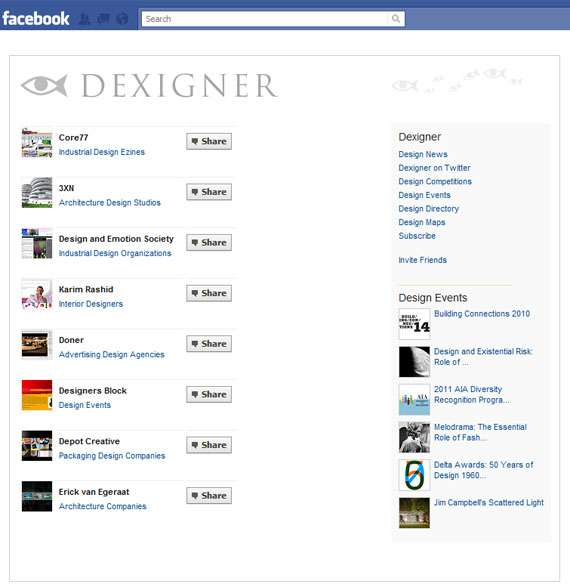Go to the Facebook home logo
The height and width of the screenshot is (587, 570).
point(36,18)
